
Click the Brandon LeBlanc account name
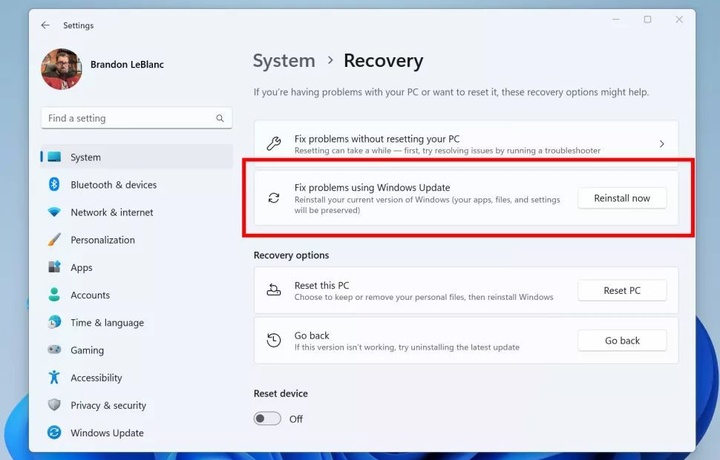[x=127, y=65]
